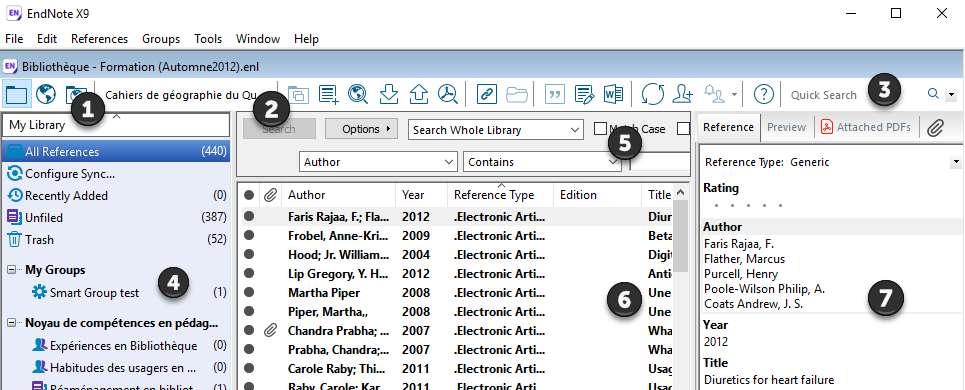Collapse the My Groups group set
Image resolution: width=965 pixels, height=390 pixels.
[x=12, y=269]
